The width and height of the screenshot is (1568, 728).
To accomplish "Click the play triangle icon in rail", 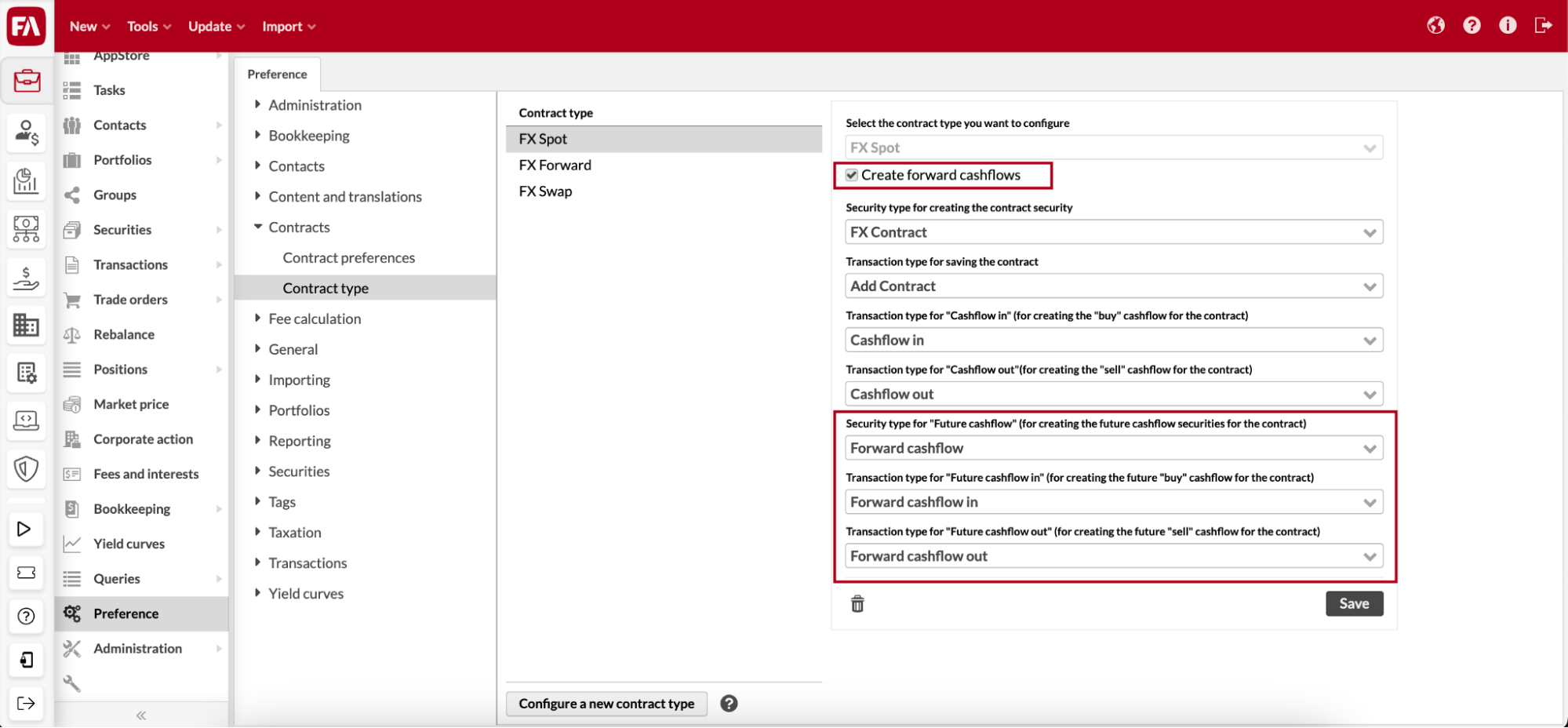I will click(x=25, y=529).
